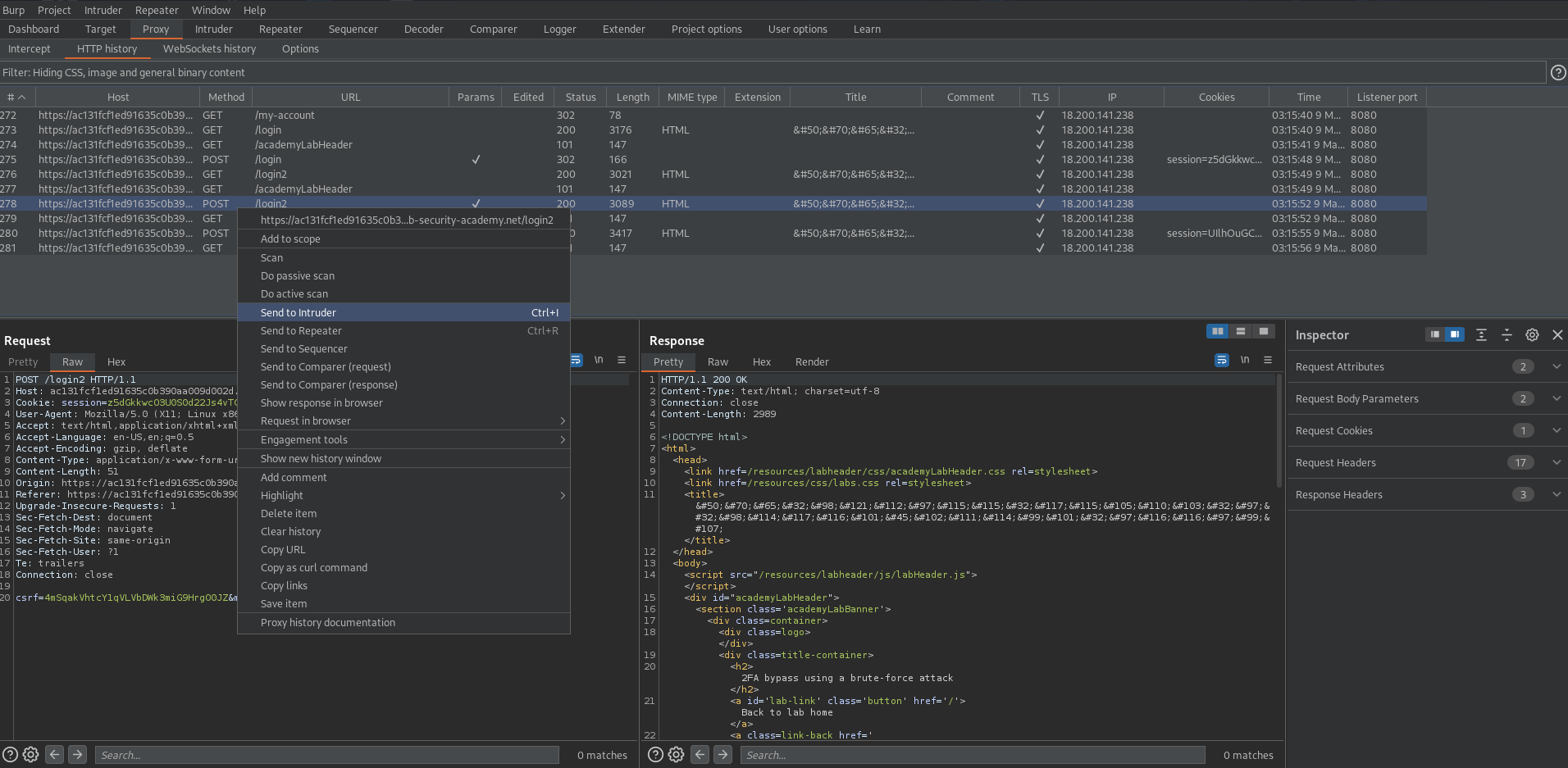Dock Inspector panel to the left
Viewport: 1568px width, 768px height.
point(1434,334)
